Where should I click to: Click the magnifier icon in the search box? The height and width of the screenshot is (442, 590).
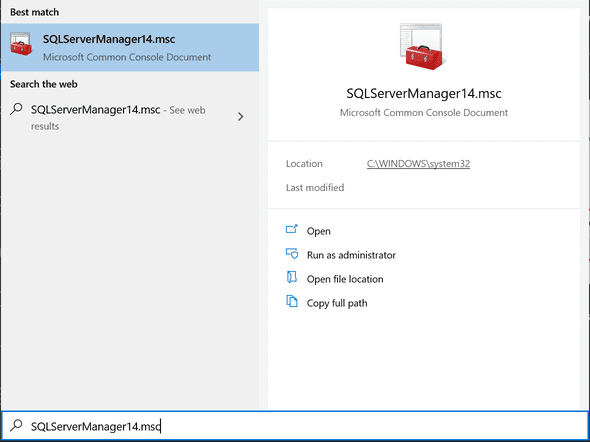pos(16,425)
